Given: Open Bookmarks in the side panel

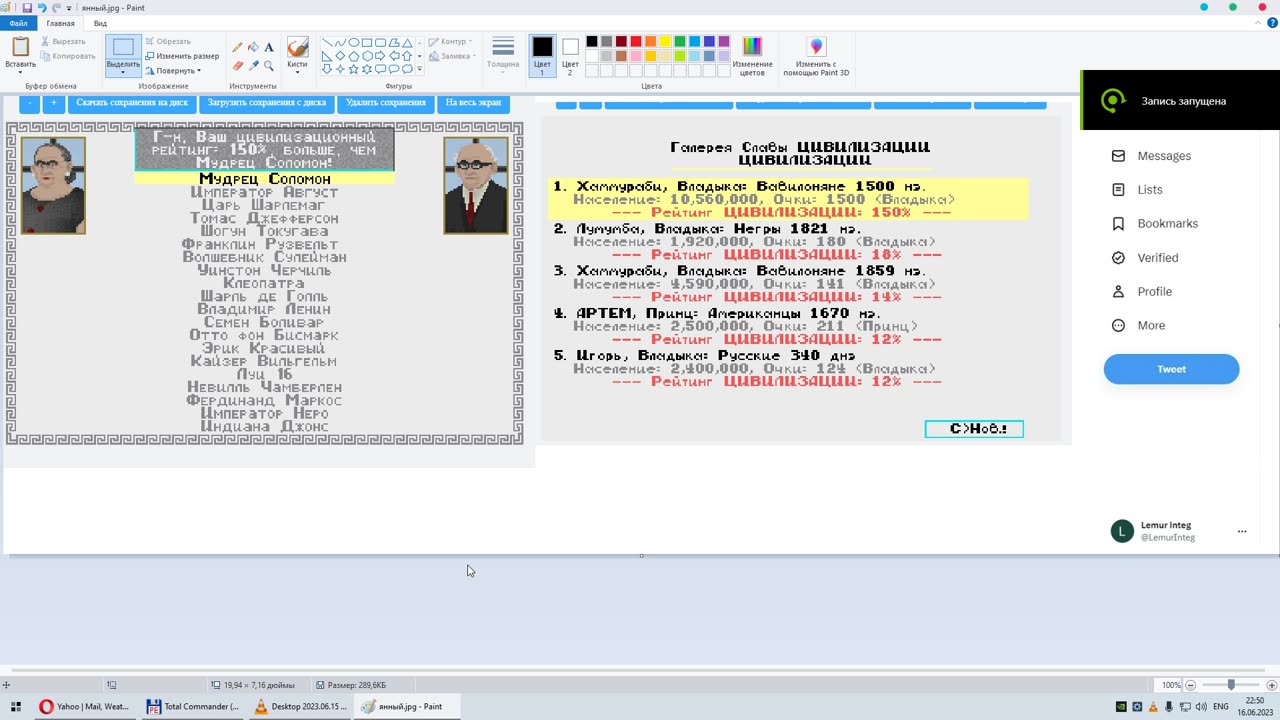Looking at the screenshot, I should pos(1154,224).
